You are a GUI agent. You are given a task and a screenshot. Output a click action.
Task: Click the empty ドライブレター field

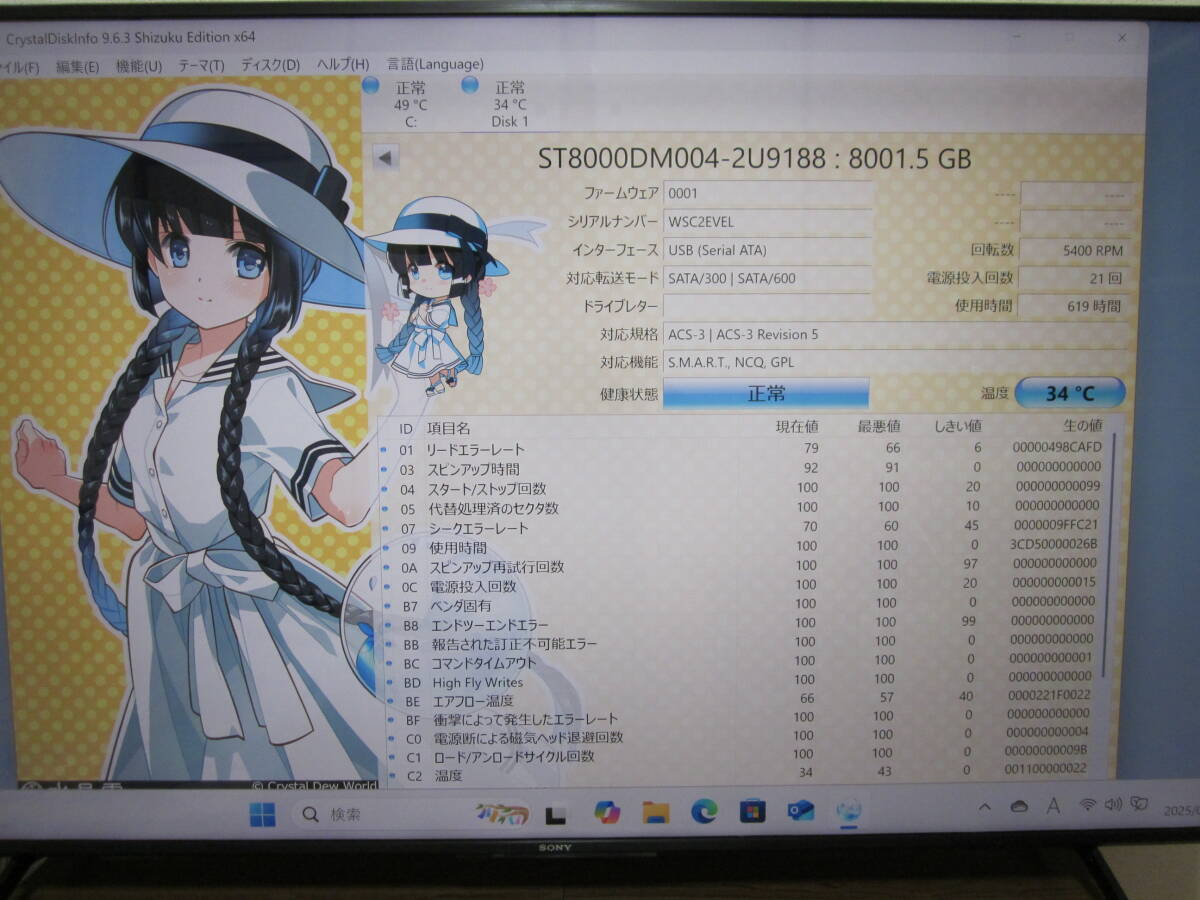tap(768, 306)
